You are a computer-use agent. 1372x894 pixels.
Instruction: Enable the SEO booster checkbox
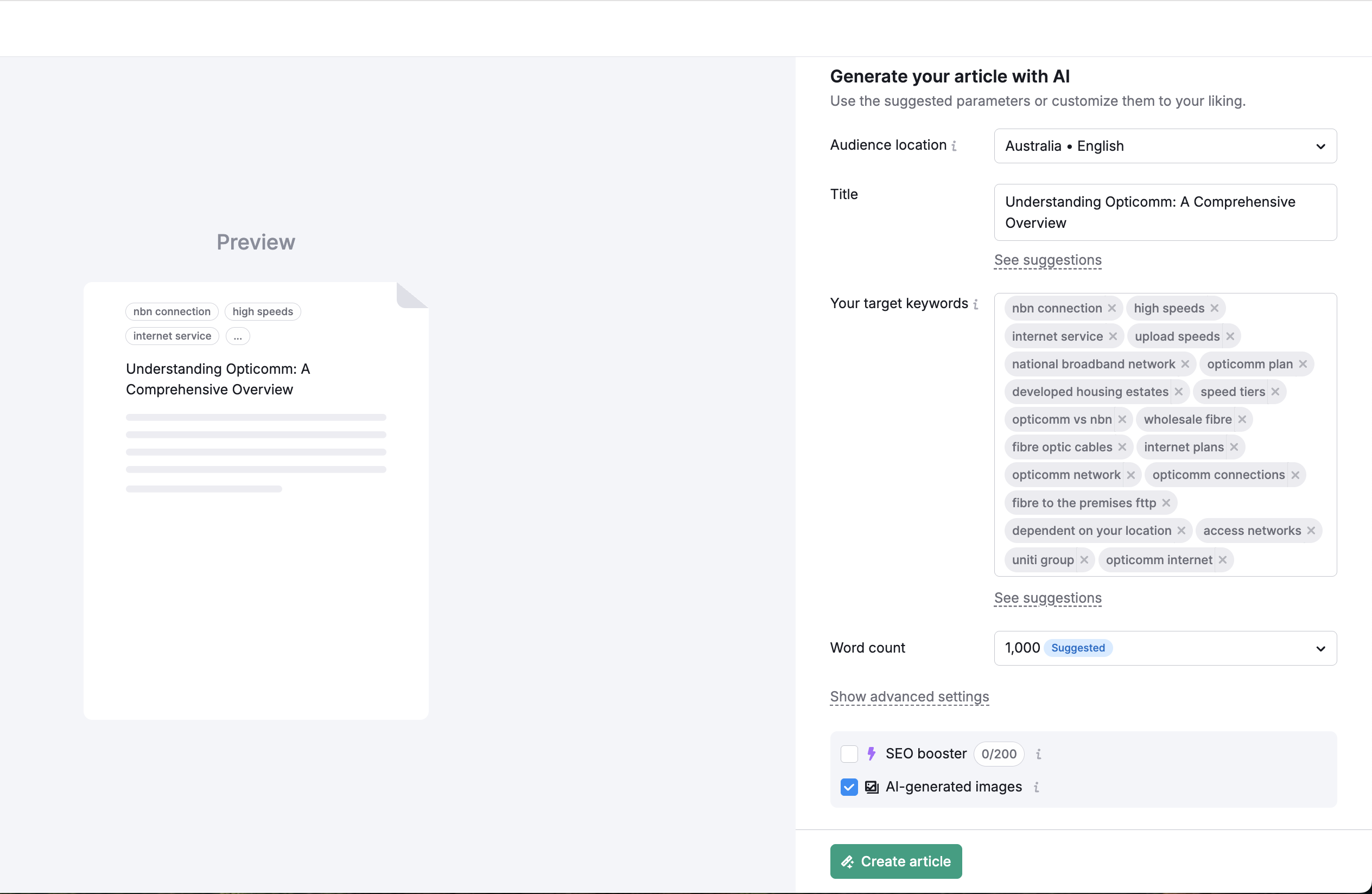coord(849,753)
